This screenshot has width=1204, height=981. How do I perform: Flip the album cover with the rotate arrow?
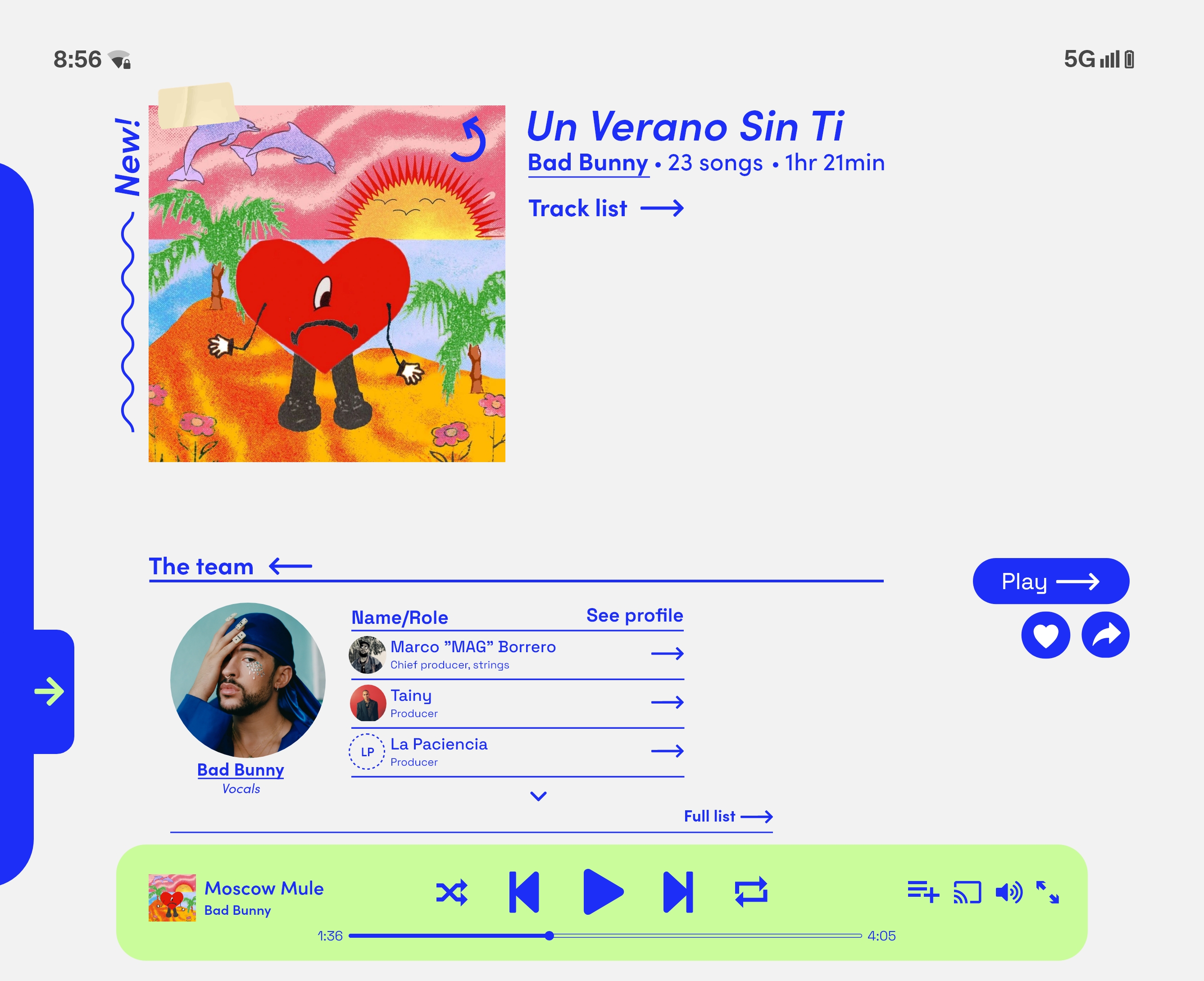point(469,139)
